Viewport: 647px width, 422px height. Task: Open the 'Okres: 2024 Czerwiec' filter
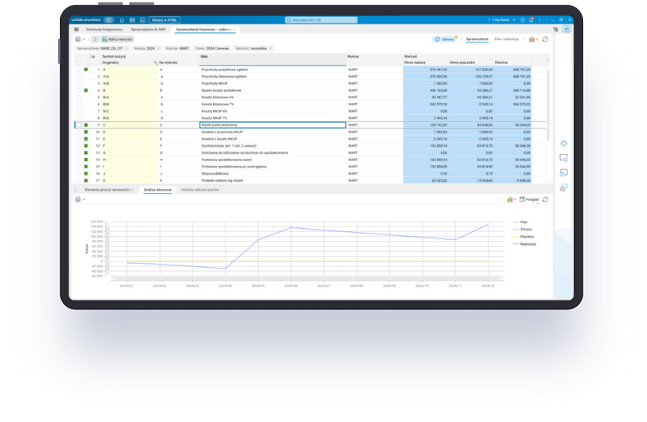point(212,49)
